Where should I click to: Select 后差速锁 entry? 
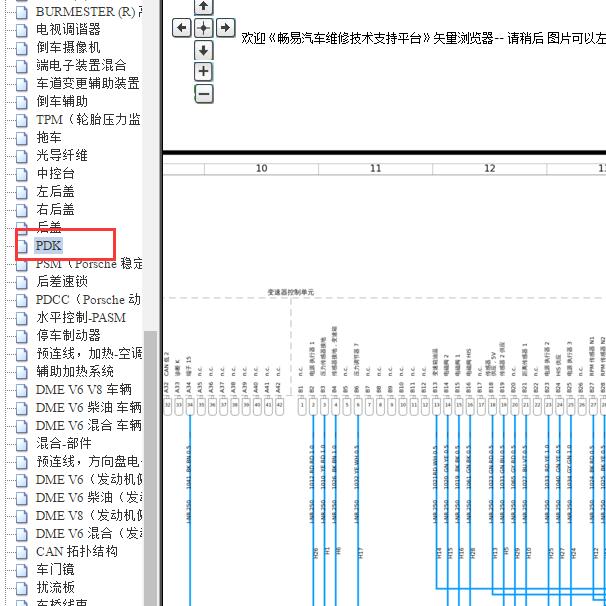coord(62,281)
